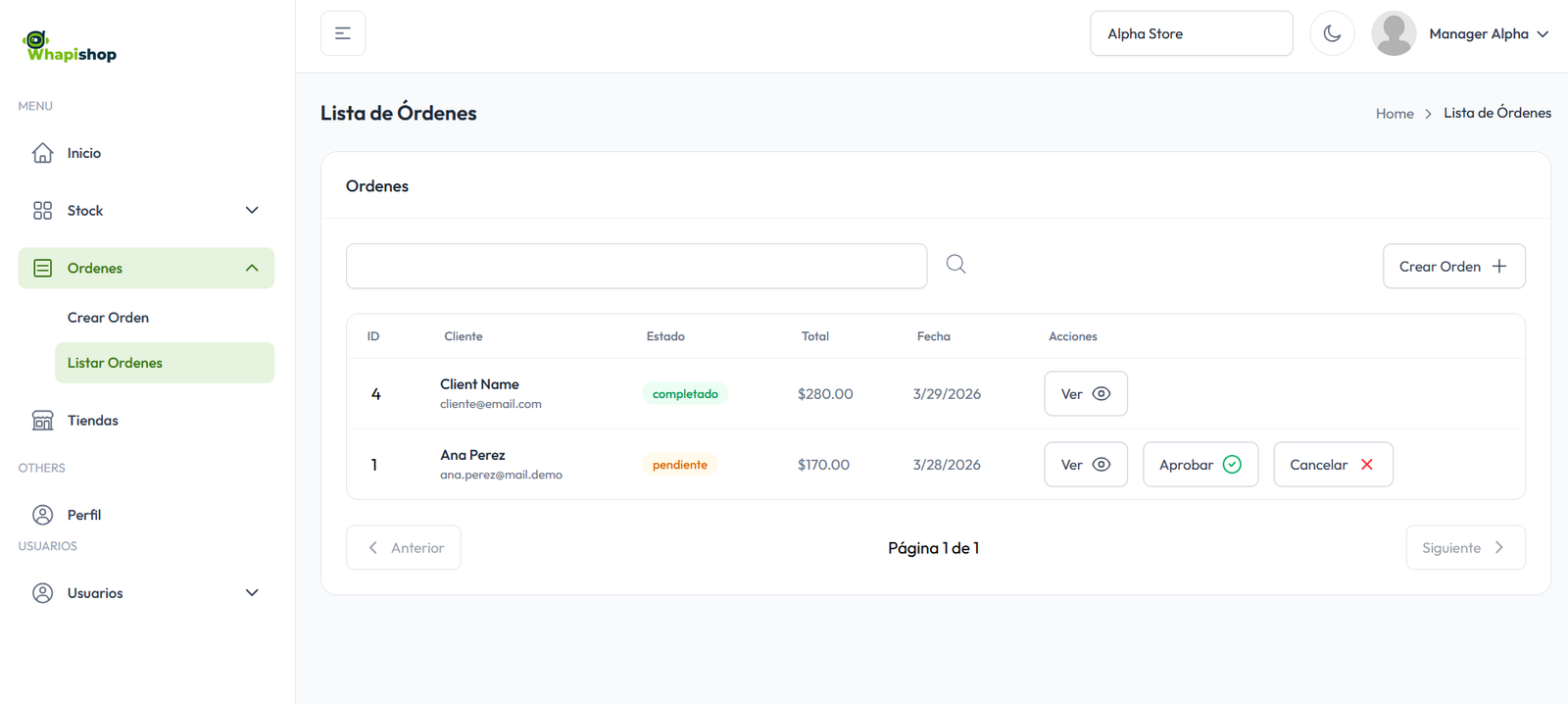Follow the Home breadcrumb link
The height and width of the screenshot is (704, 1568).
point(1394,114)
